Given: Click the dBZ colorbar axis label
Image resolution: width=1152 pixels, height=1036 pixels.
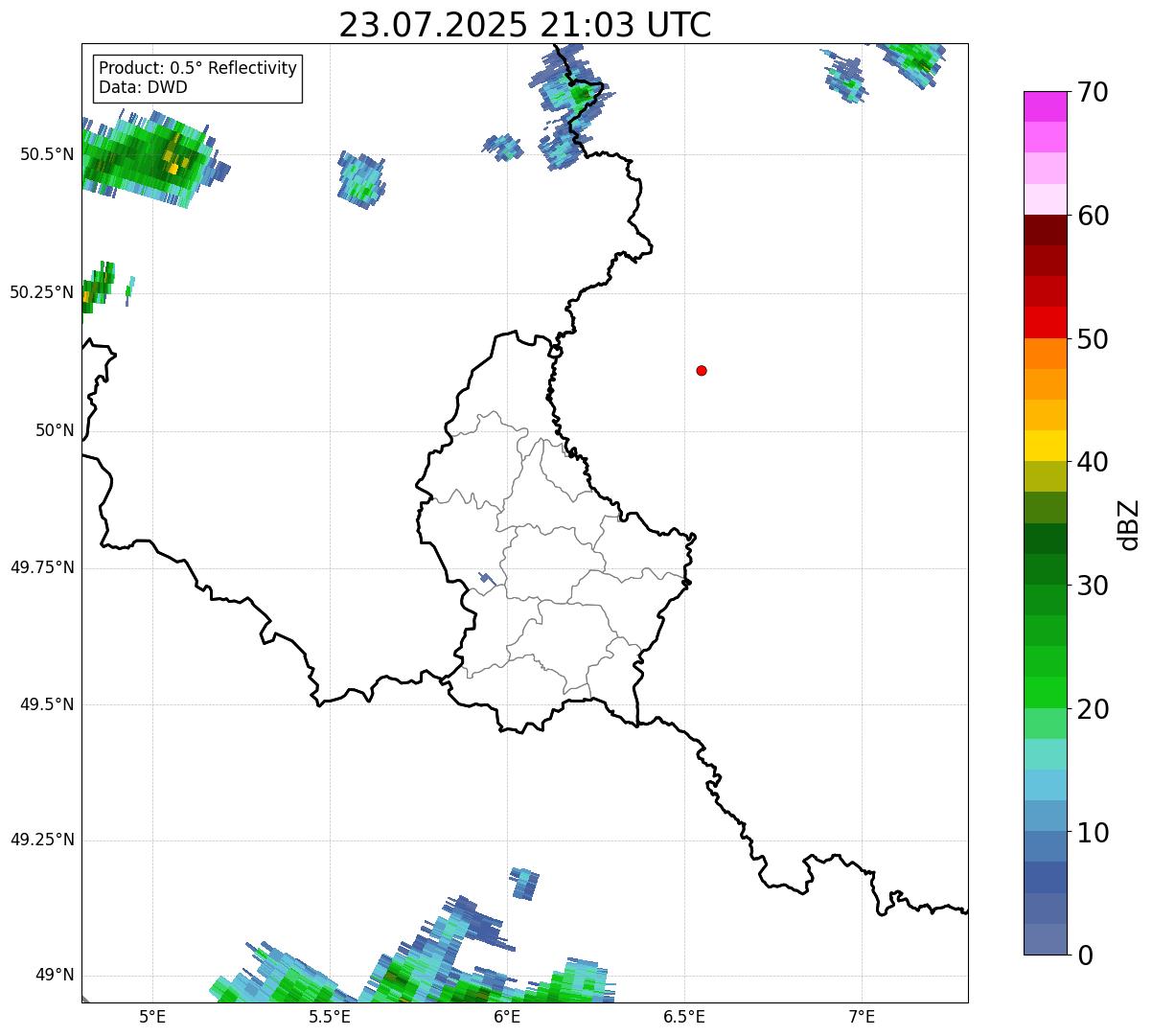Looking at the screenshot, I should [1129, 524].
